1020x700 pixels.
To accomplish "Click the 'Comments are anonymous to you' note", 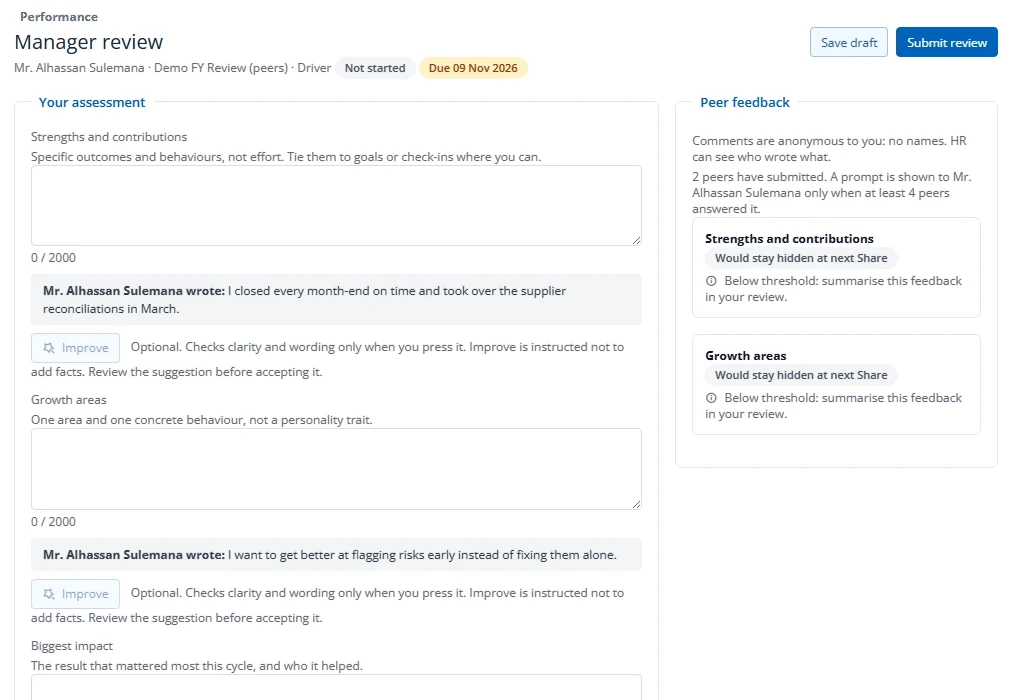I will point(829,149).
